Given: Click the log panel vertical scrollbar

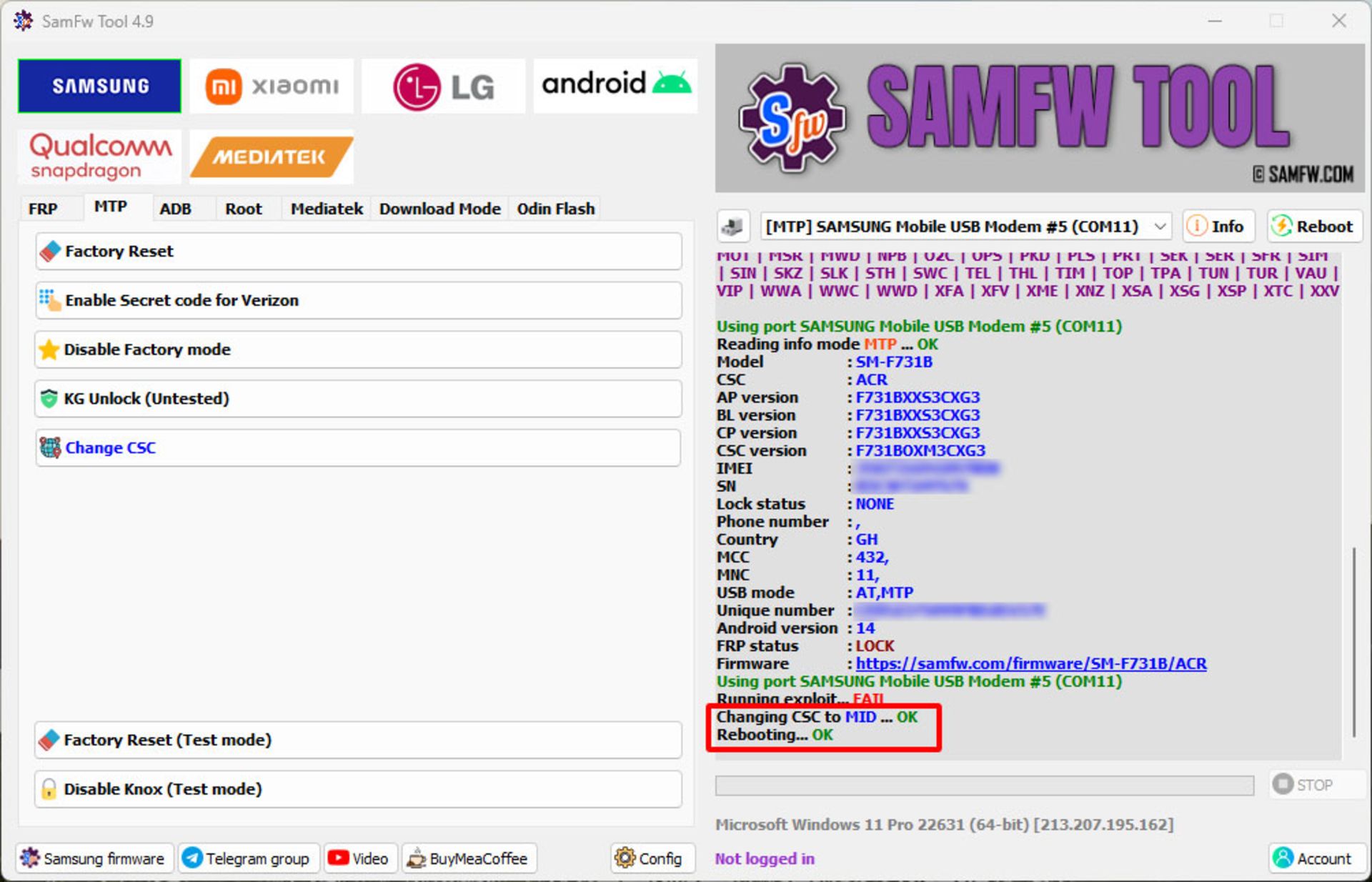Looking at the screenshot, I should click(1353, 642).
